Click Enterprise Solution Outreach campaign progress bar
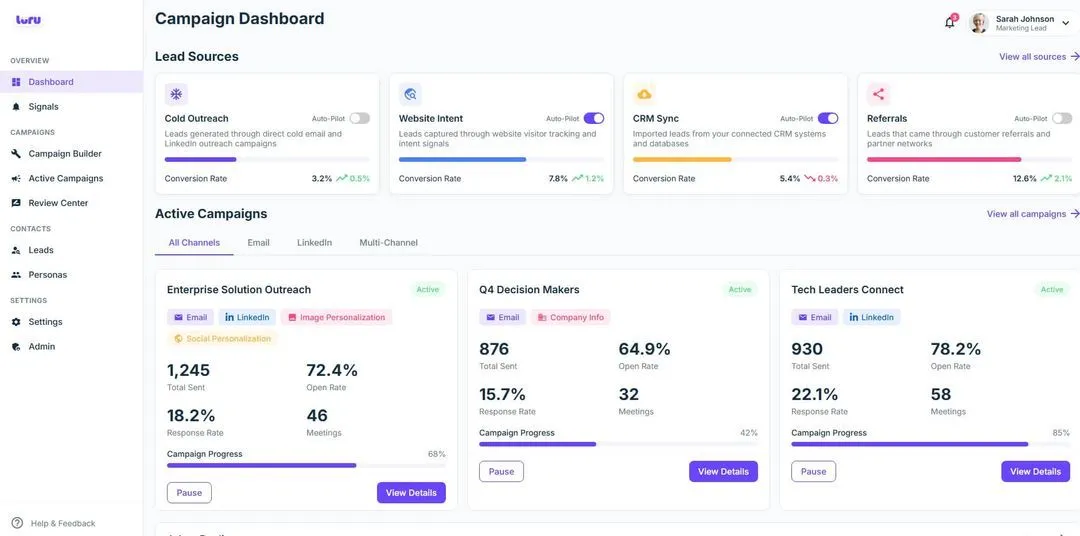Viewport: 1080px width, 536px height. coord(306,466)
